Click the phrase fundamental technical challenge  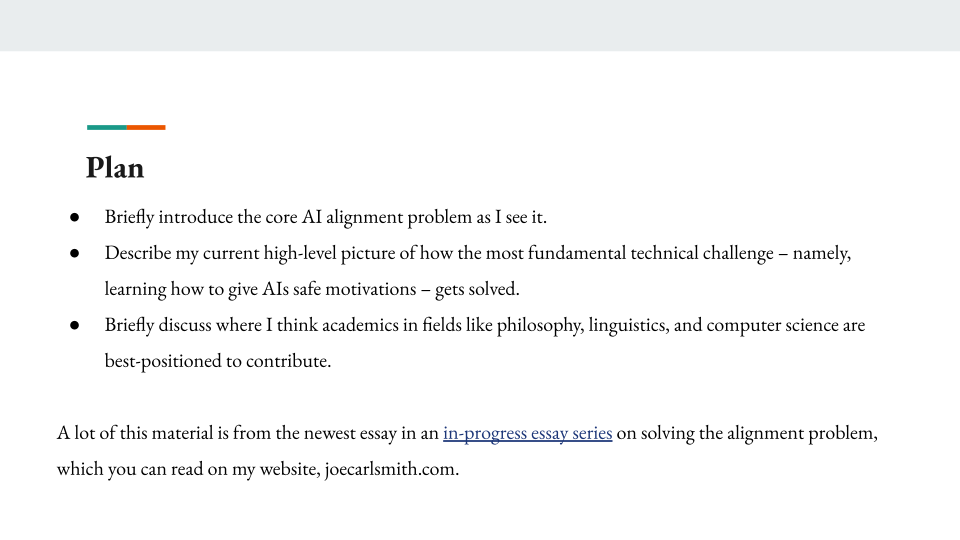pos(651,253)
